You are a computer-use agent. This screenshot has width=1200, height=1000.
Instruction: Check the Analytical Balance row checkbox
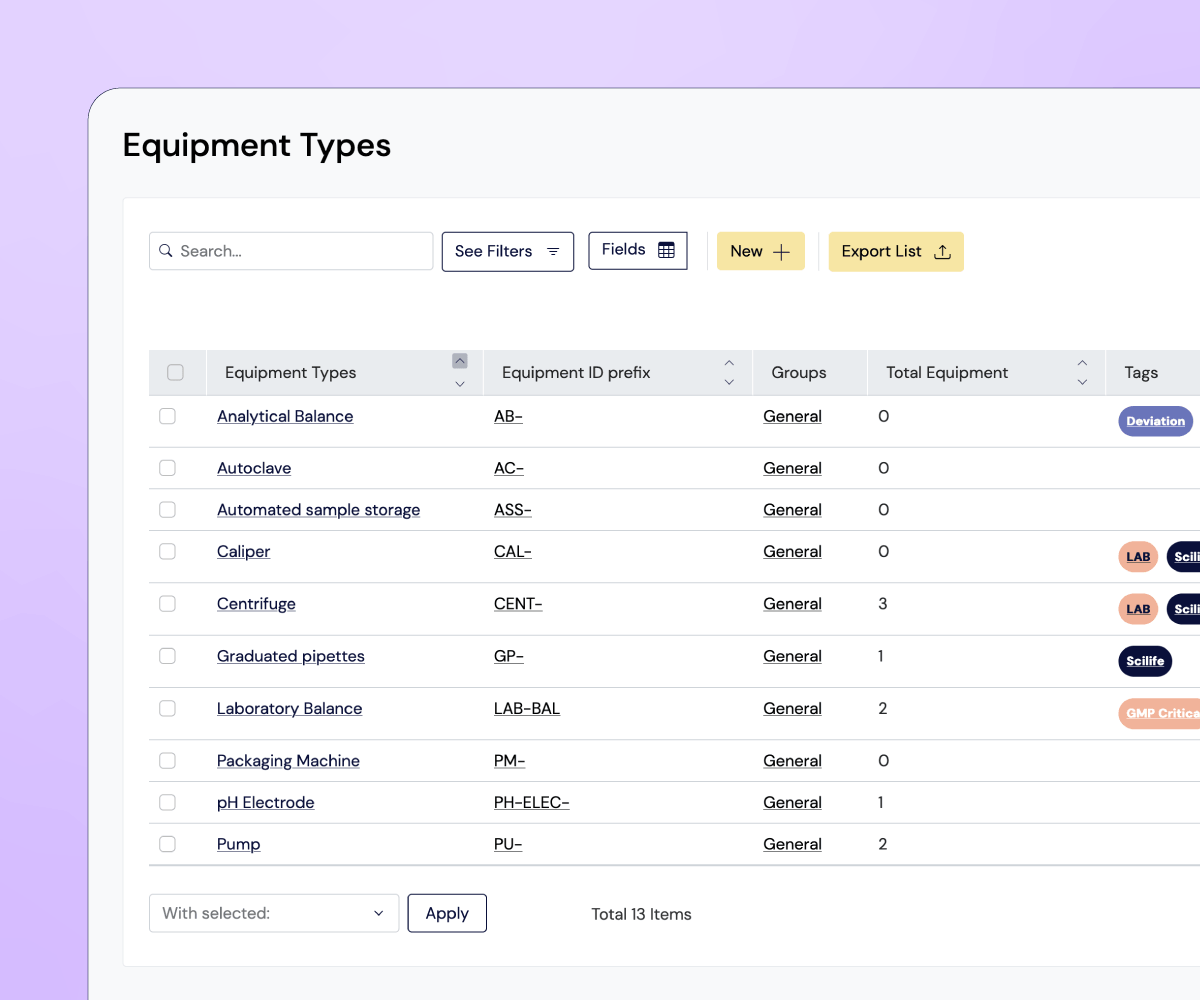pos(167,416)
